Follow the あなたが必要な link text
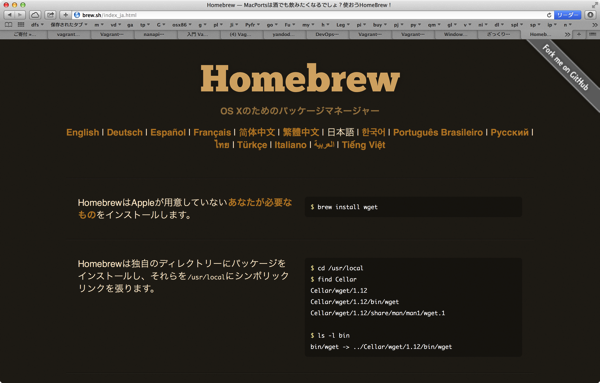 [260, 202]
